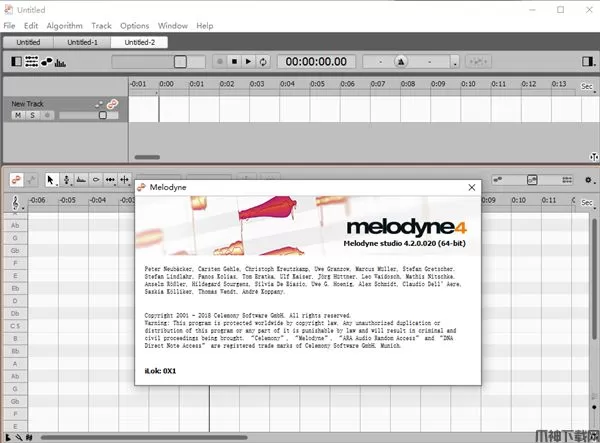Select the Main arrow tool
This screenshot has width=600, height=443.
pos(51,179)
